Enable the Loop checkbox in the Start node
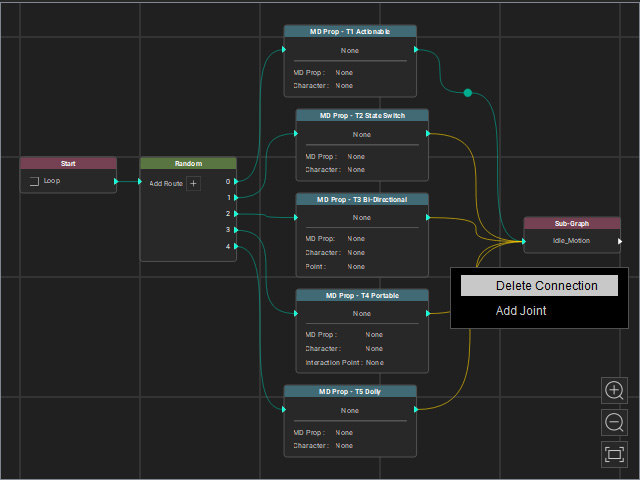Viewport: 640px width, 480px height. pyautogui.click(x=34, y=181)
